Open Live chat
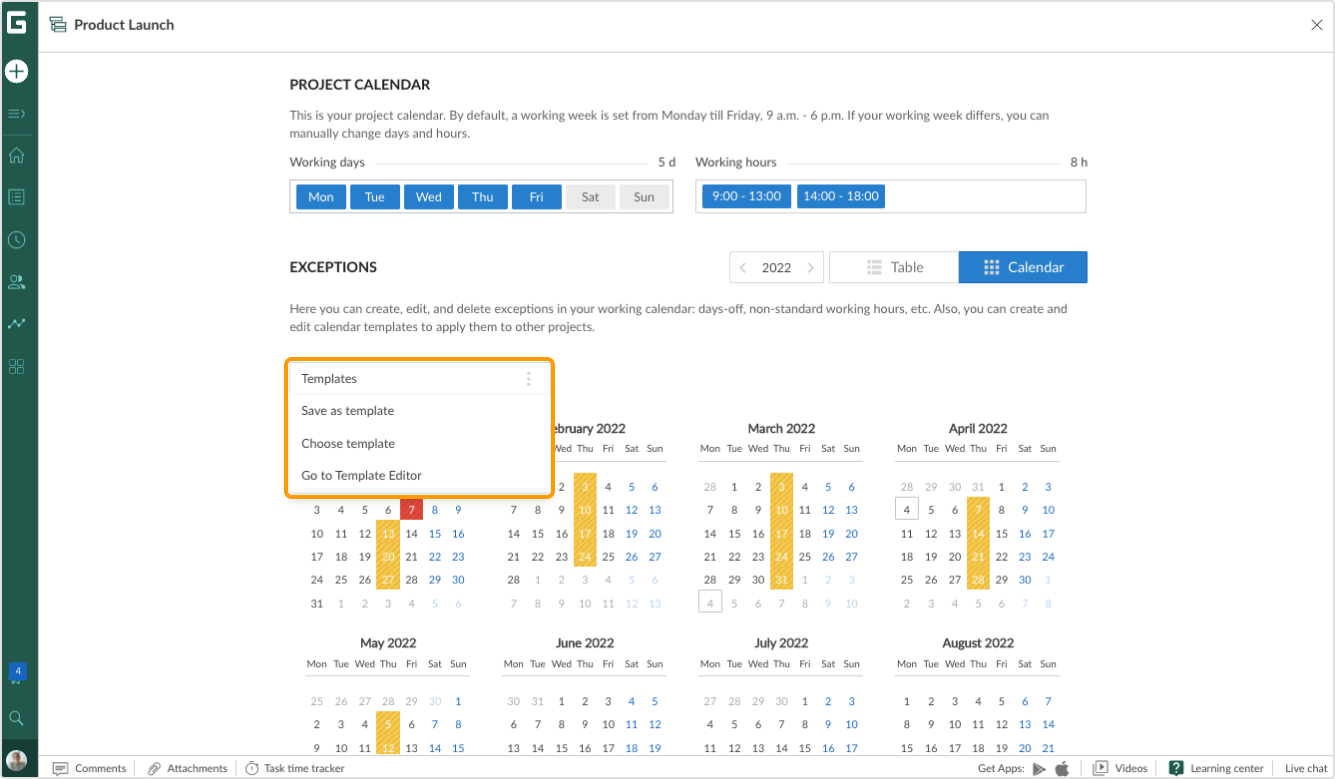The height and width of the screenshot is (779, 1335). click(x=1305, y=768)
